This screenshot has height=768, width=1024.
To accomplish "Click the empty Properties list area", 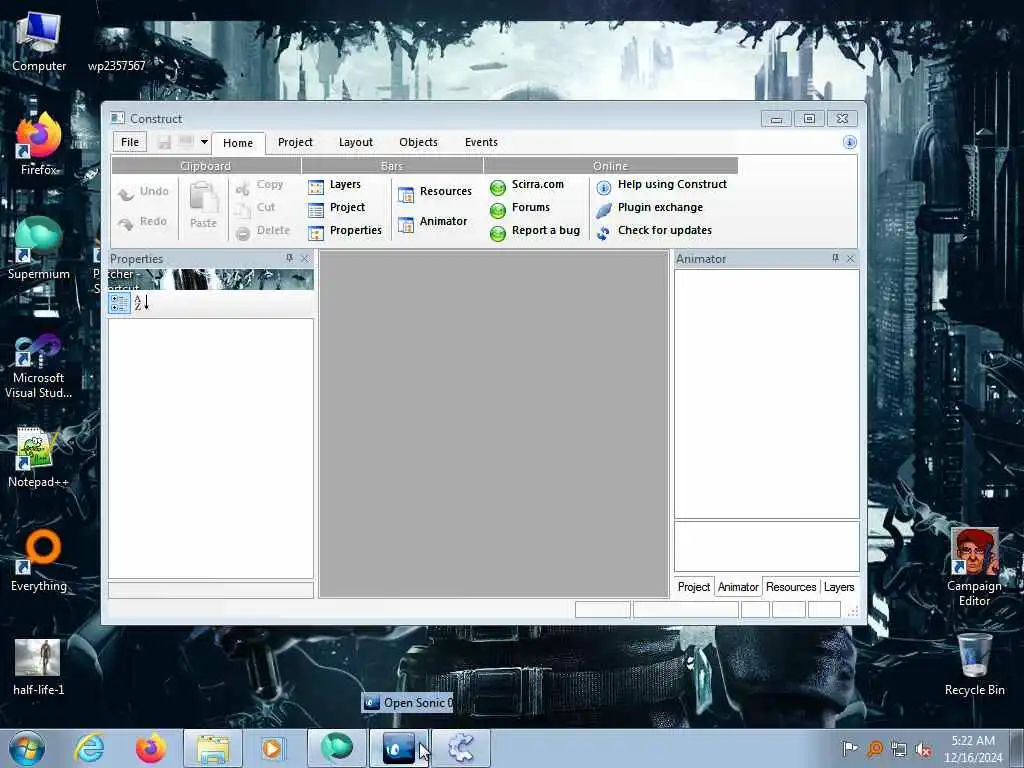I will pos(211,449).
